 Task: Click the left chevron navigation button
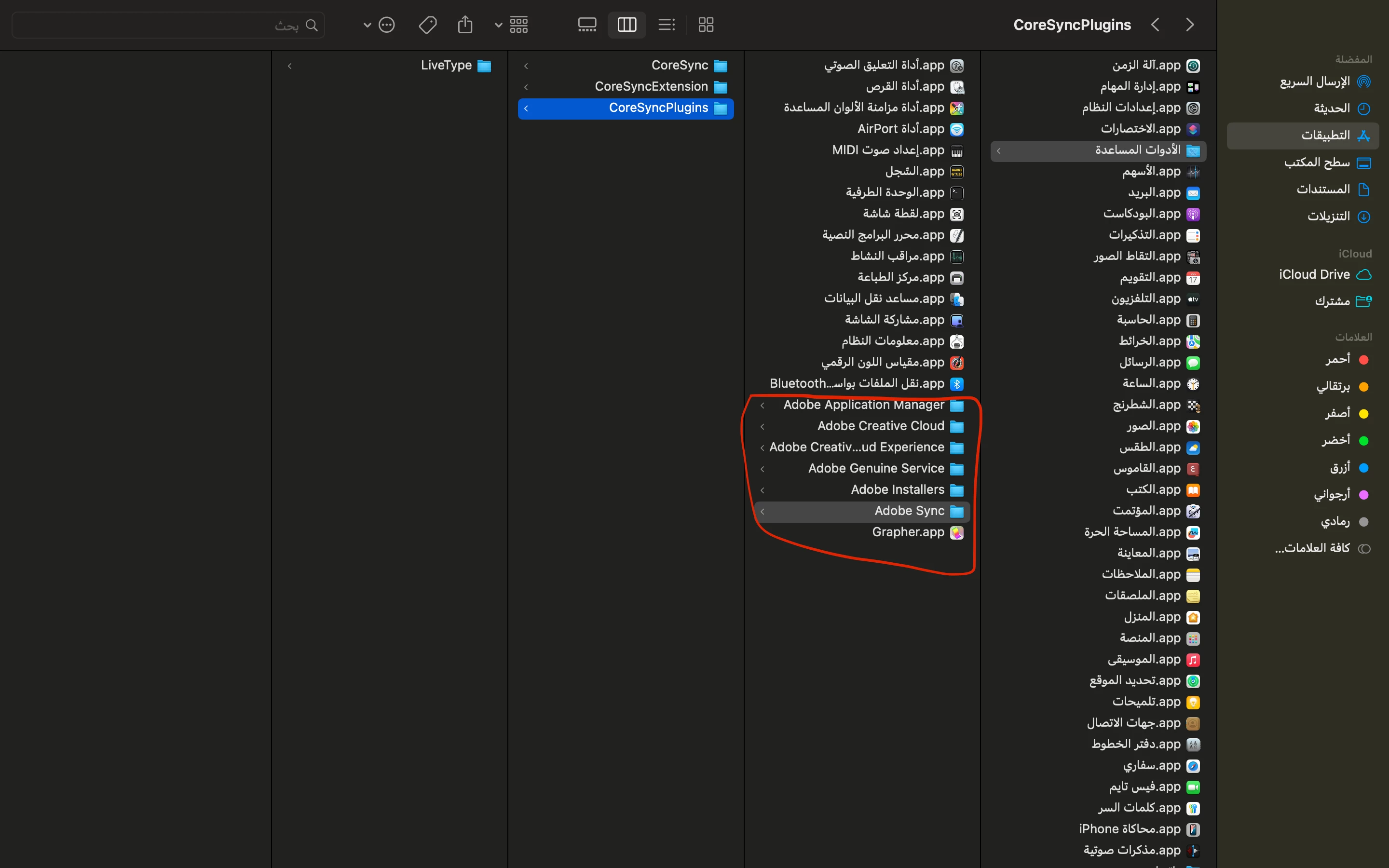click(1156, 25)
